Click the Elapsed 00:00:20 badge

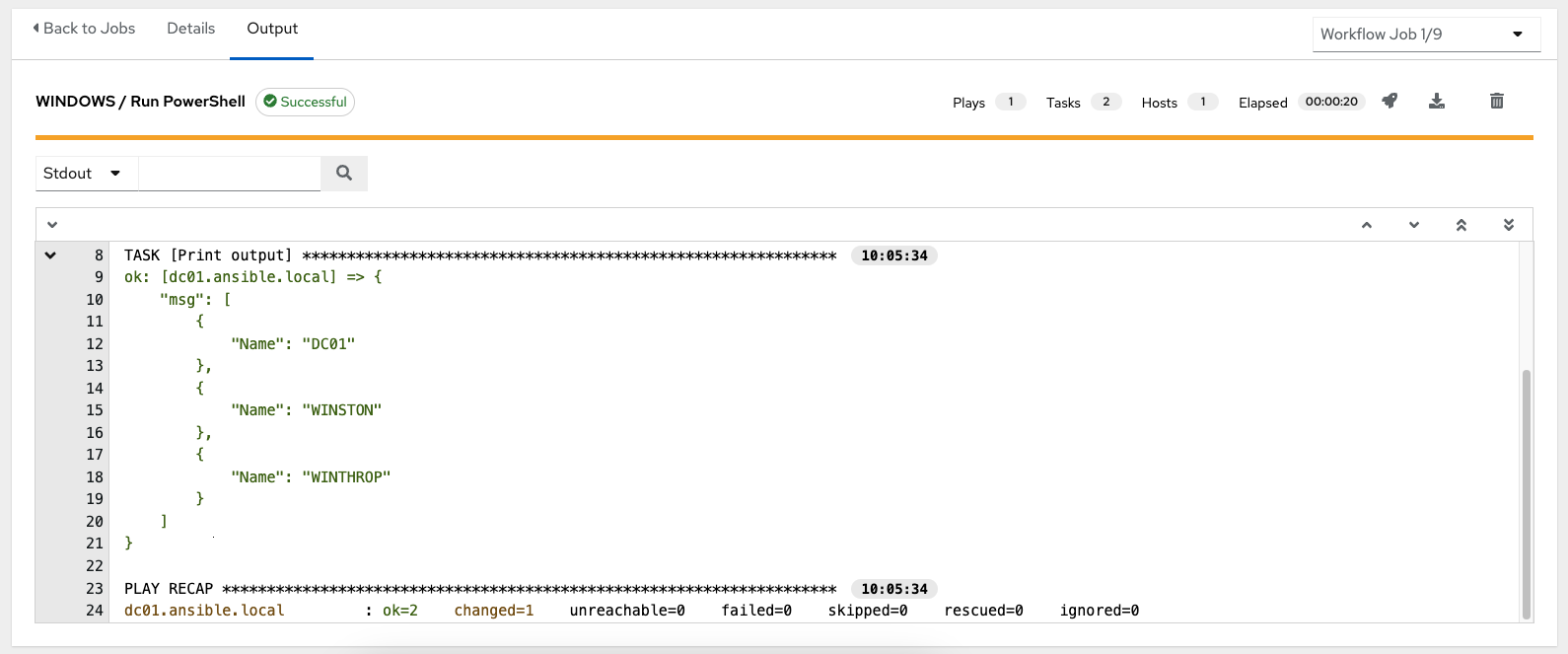(x=1330, y=102)
